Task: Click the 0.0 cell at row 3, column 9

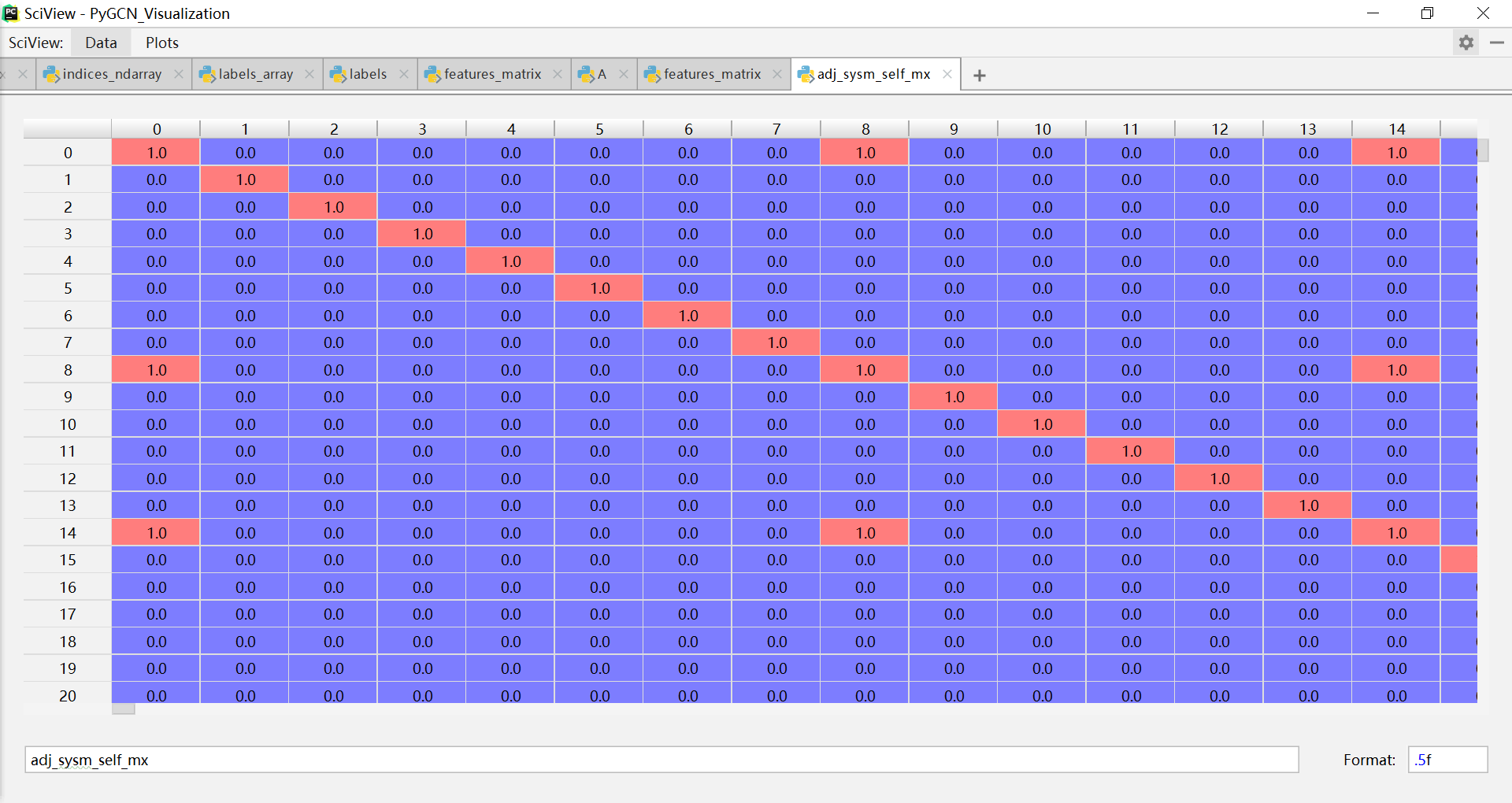Action: tap(954, 234)
